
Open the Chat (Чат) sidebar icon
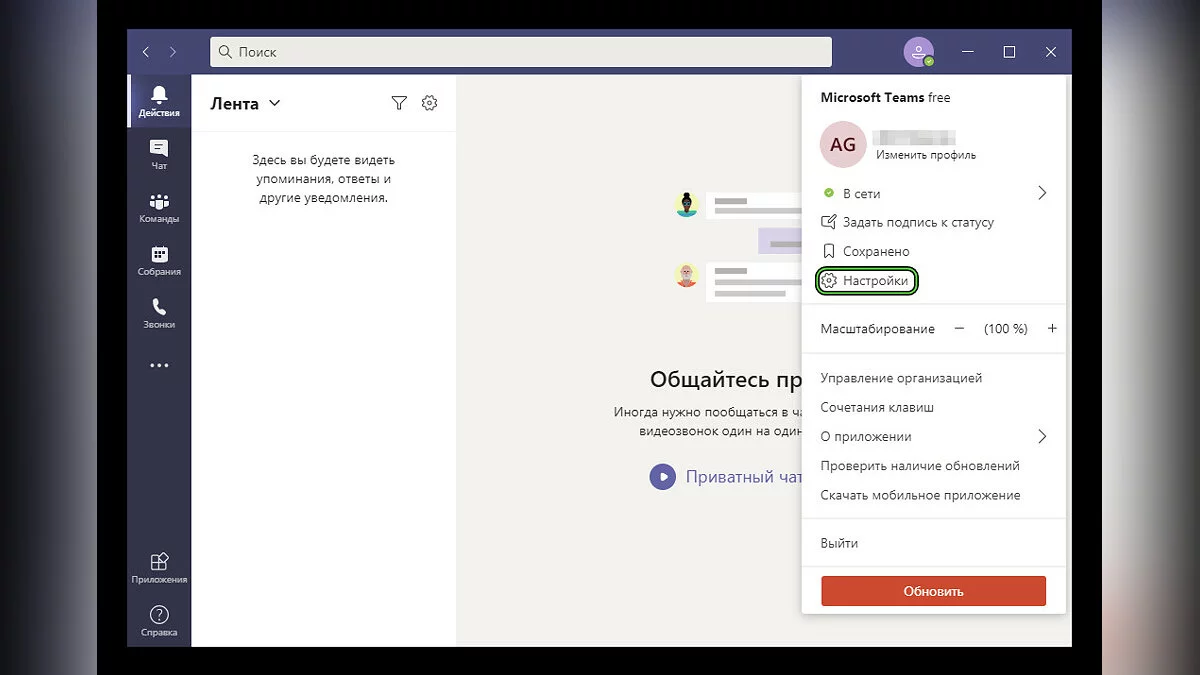click(x=159, y=154)
